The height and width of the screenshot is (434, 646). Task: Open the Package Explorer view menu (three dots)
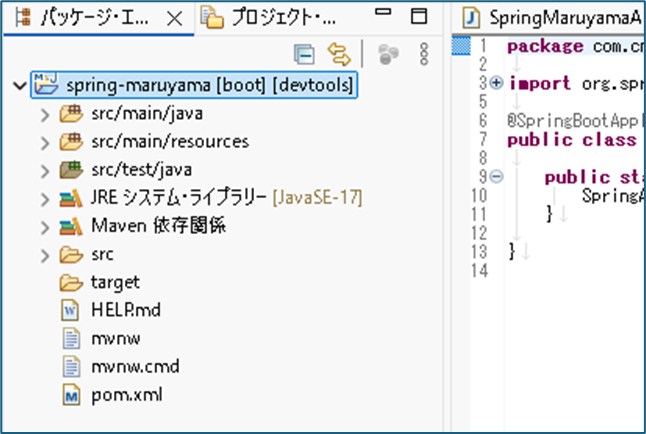[x=424, y=53]
